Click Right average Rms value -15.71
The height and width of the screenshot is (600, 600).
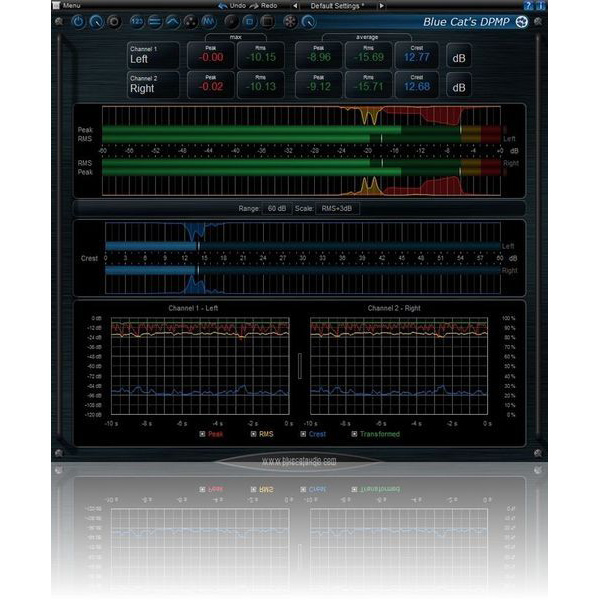(x=368, y=85)
